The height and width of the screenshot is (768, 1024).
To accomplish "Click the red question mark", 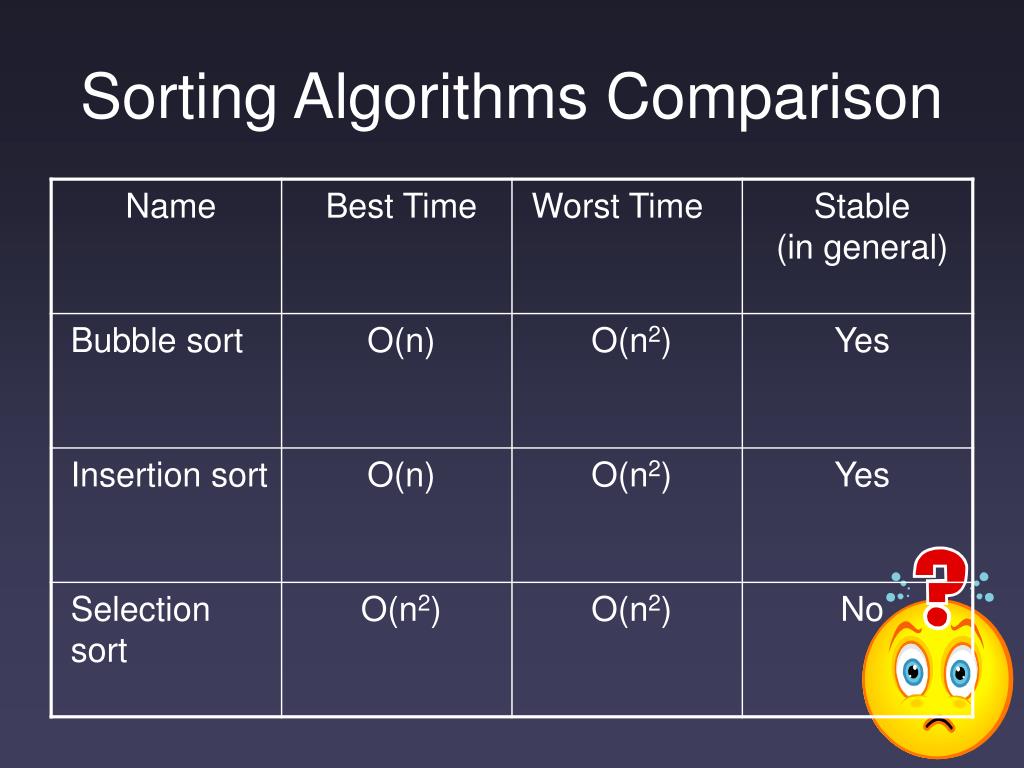I will 939,586.
